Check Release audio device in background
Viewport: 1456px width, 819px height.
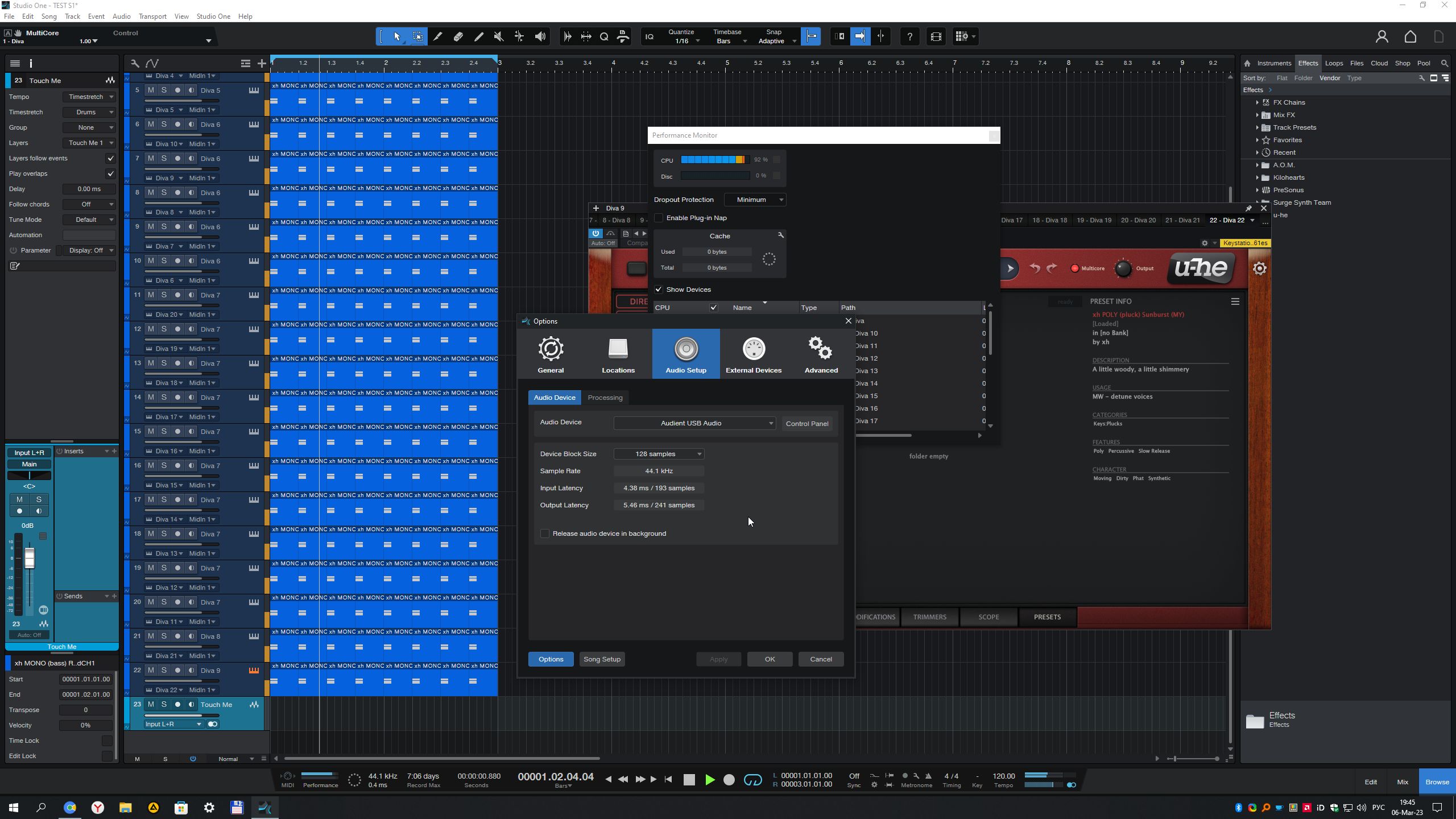545,533
